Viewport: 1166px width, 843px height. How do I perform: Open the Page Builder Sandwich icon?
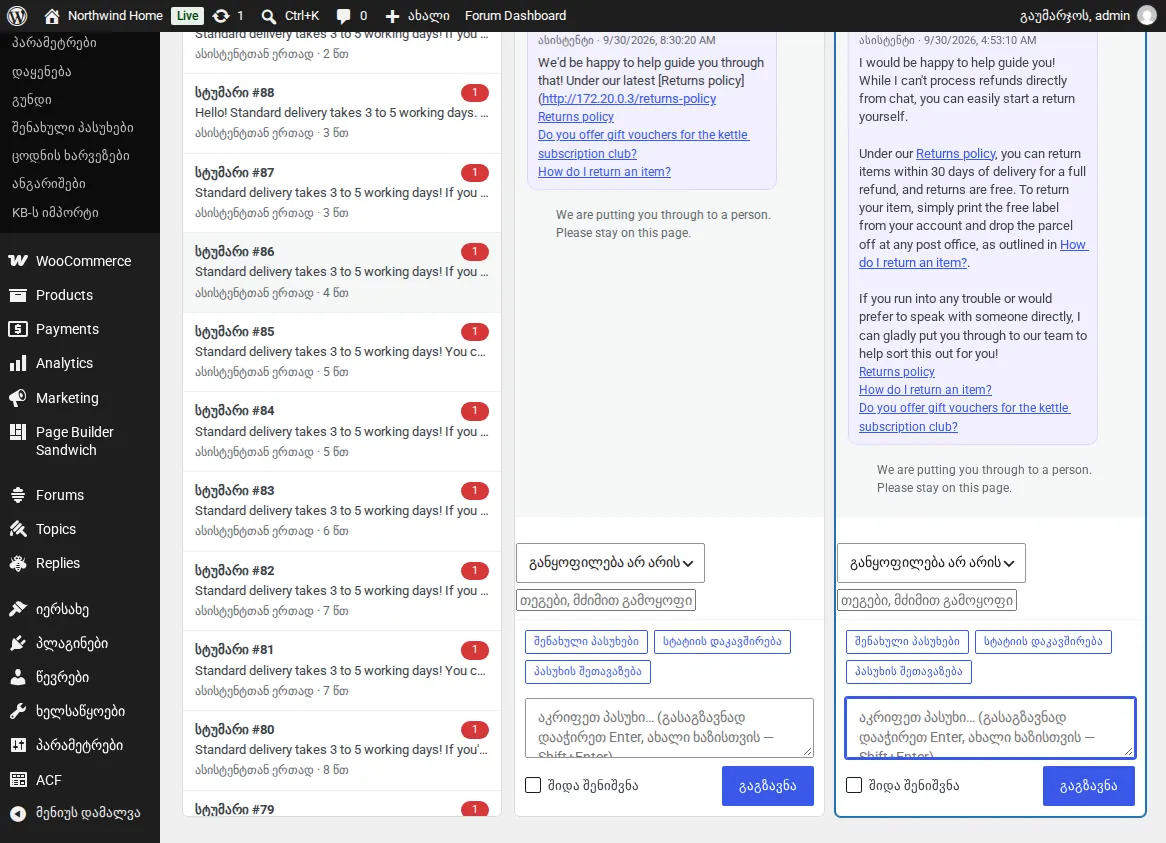click(x=18, y=432)
